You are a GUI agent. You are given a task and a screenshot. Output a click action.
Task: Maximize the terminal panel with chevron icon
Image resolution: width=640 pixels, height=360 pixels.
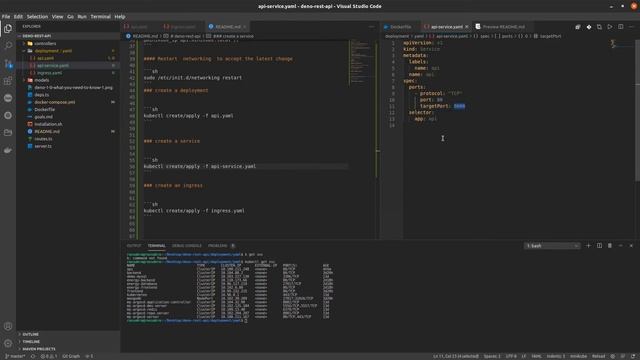click(620, 246)
